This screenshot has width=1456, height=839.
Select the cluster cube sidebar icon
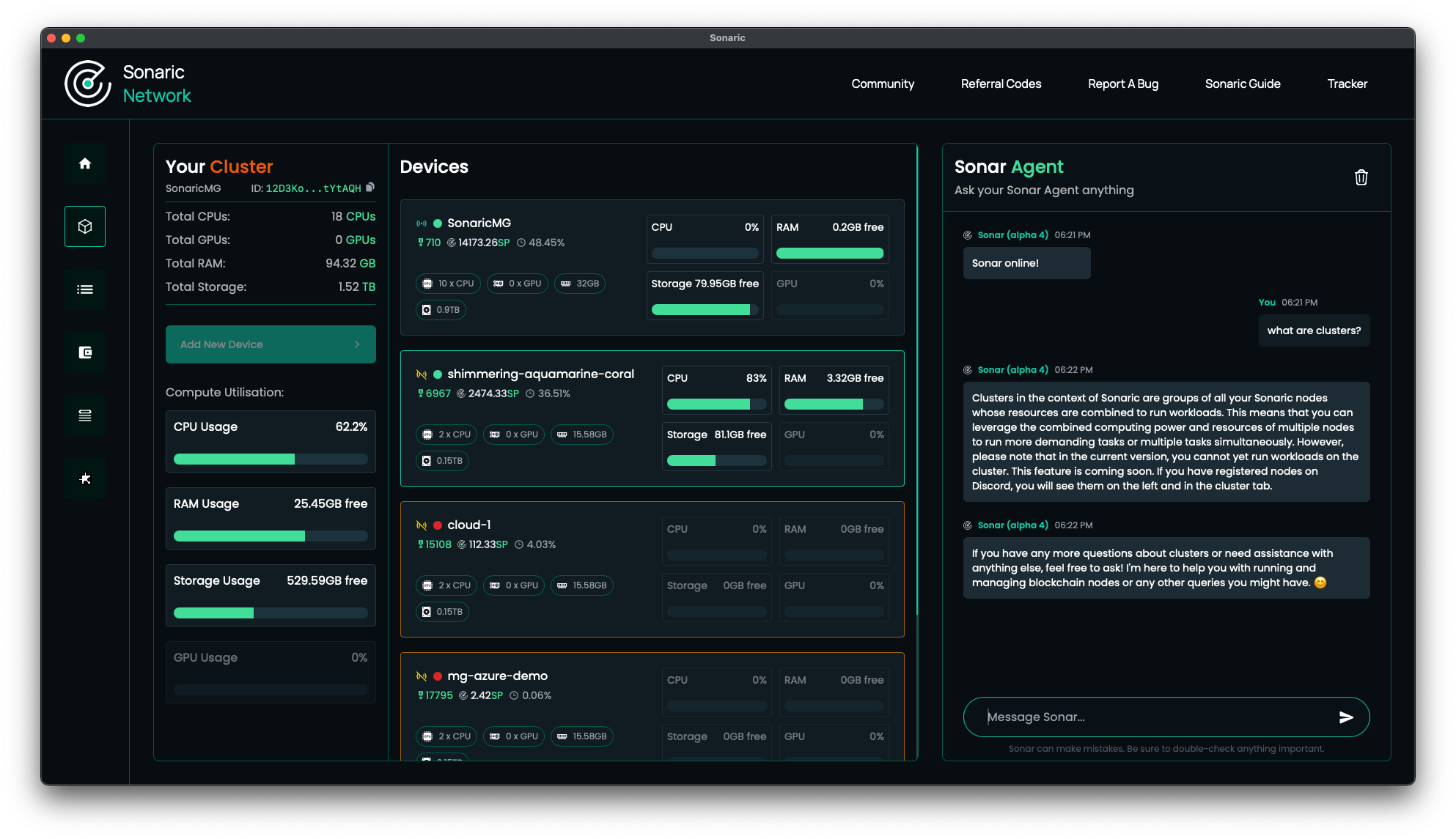click(85, 226)
